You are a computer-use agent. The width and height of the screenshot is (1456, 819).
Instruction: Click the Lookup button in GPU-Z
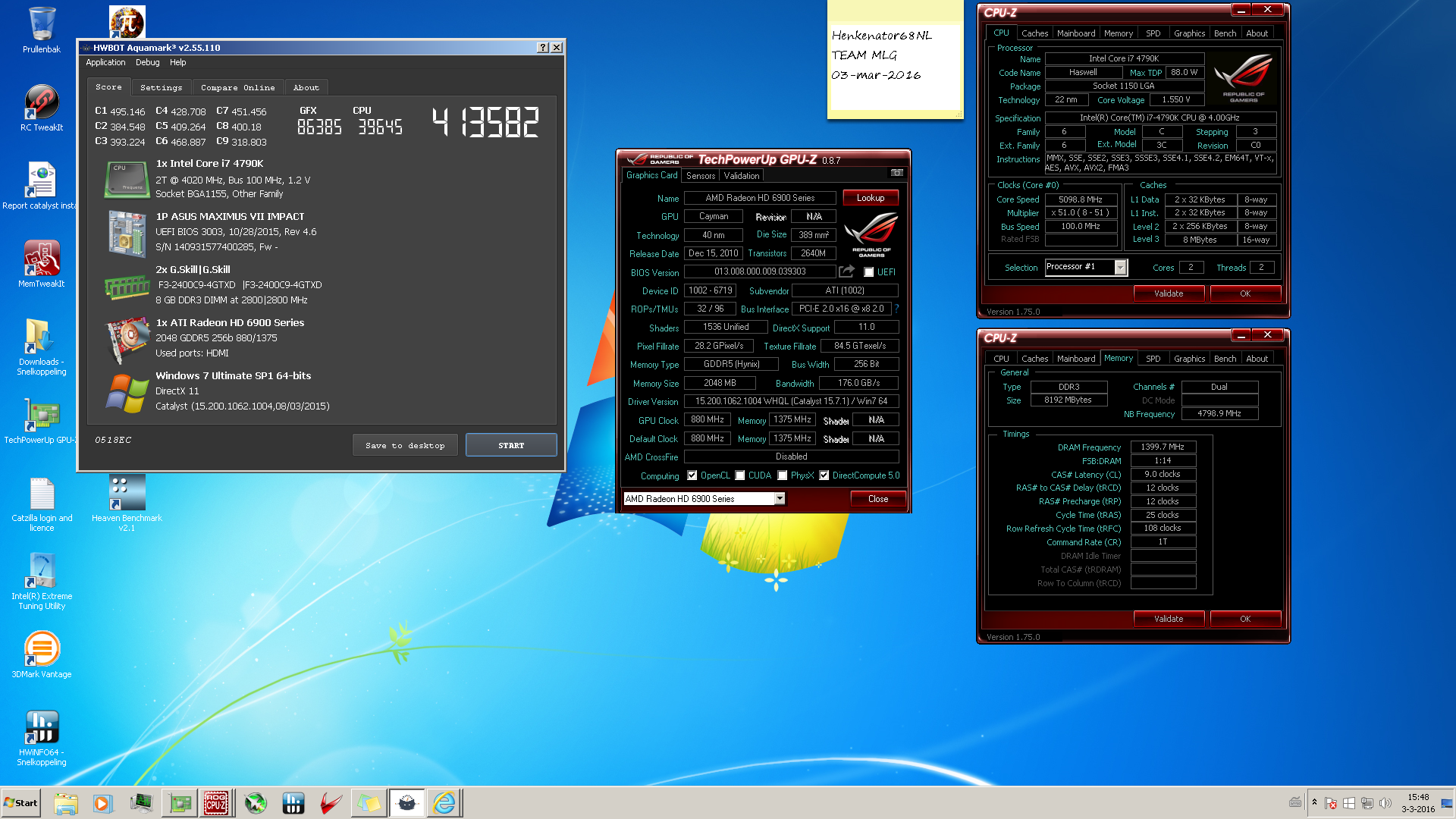(871, 198)
